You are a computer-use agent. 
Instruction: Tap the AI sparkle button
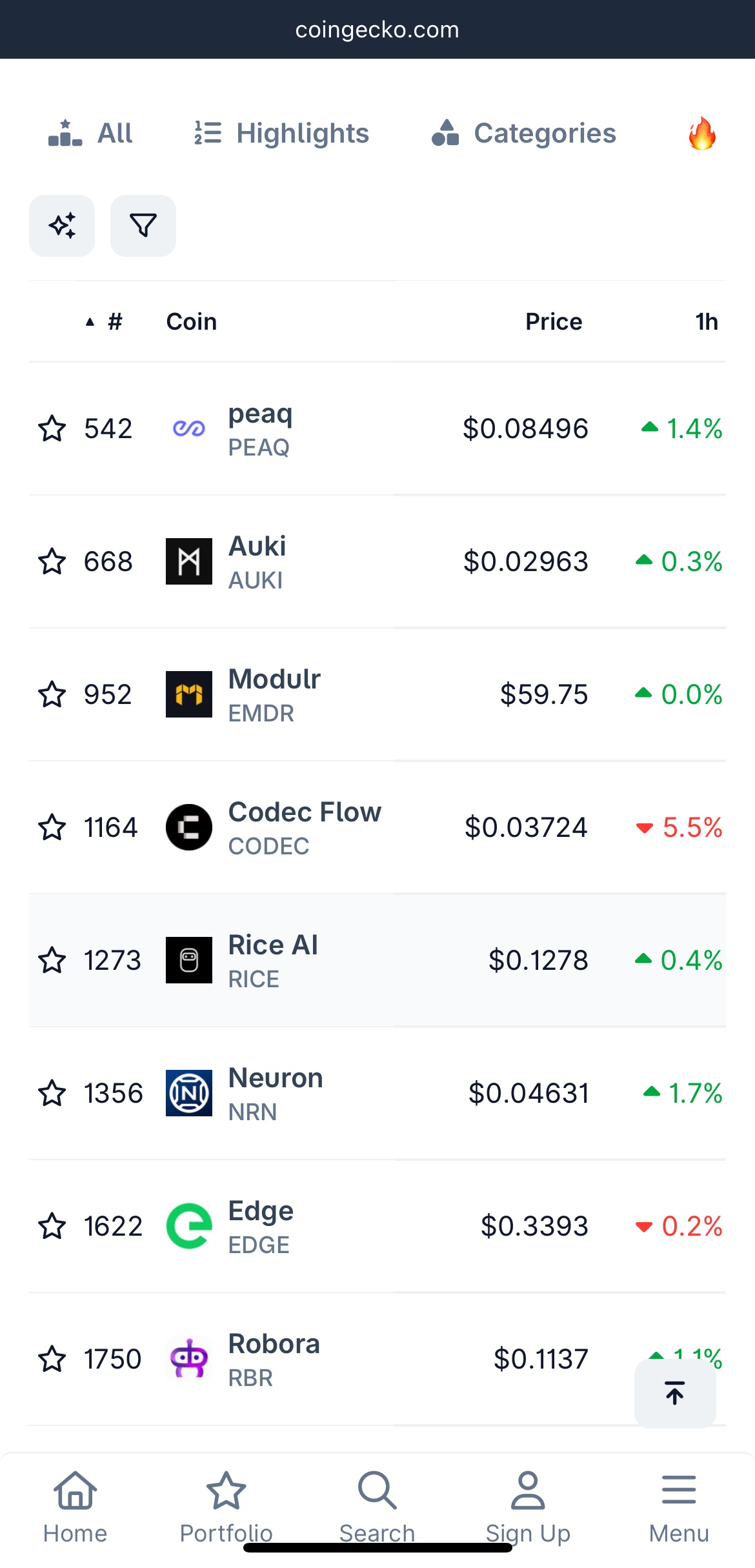point(62,226)
